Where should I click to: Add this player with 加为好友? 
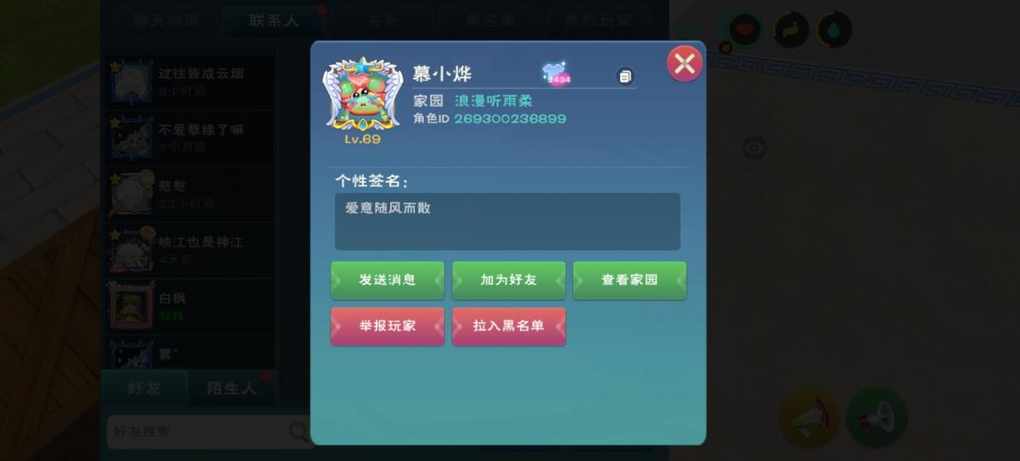coord(509,280)
